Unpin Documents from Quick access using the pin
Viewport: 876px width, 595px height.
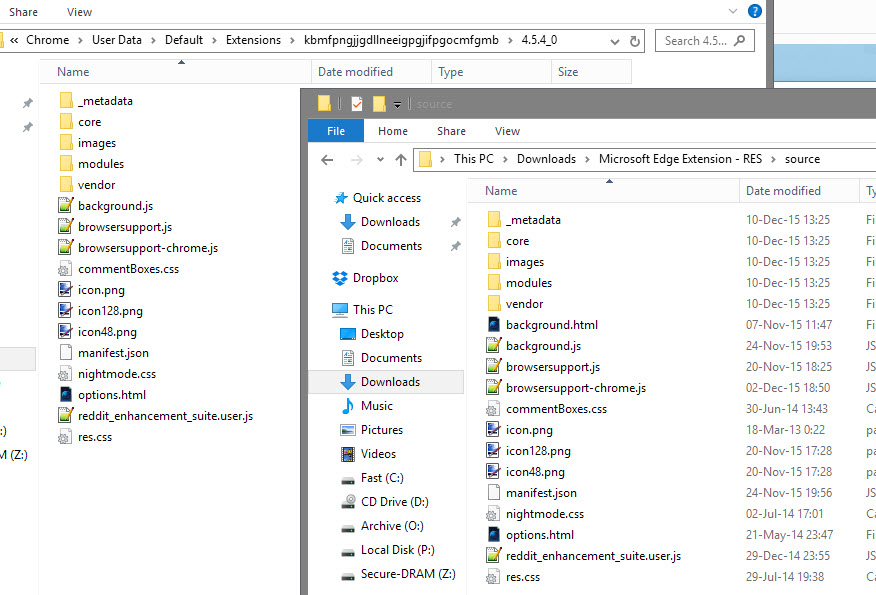click(456, 246)
